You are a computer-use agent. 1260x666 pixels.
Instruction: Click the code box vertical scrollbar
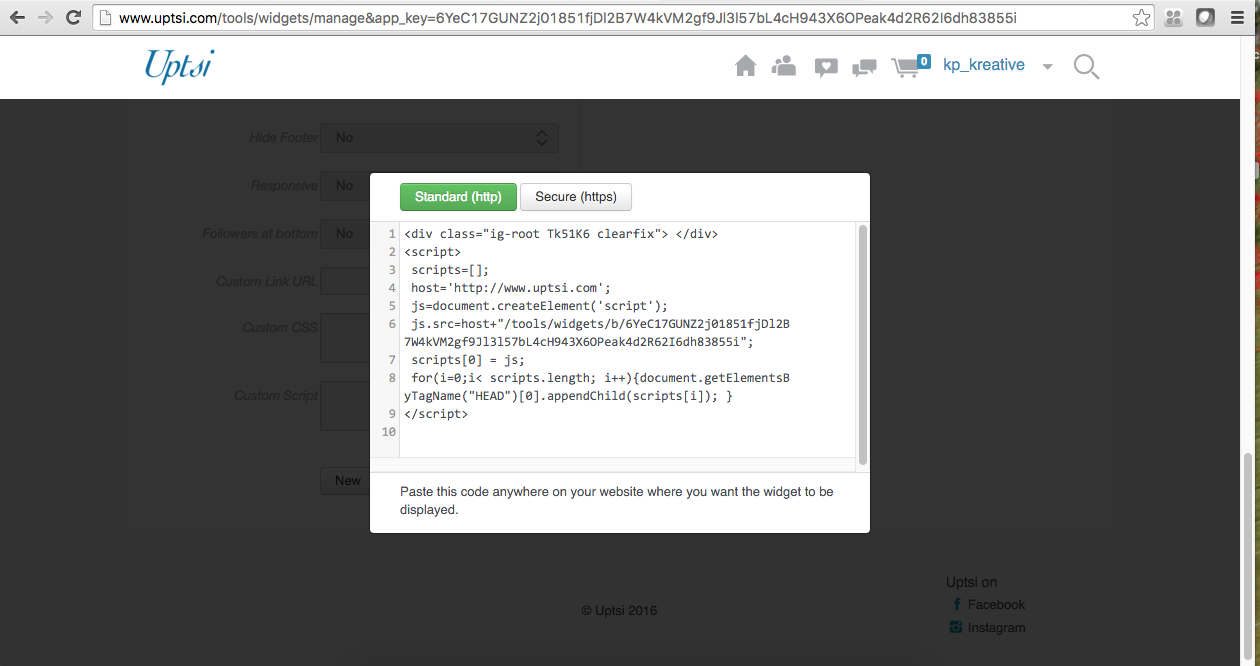point(863,345)
